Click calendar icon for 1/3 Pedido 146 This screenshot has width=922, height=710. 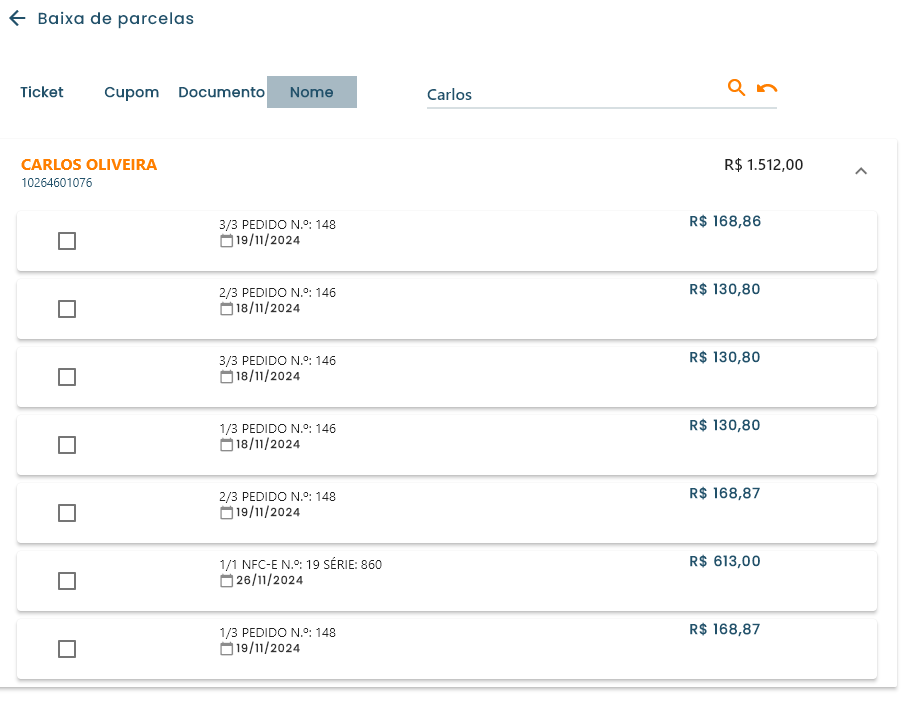pyautogui.click(x=226, y=444)
